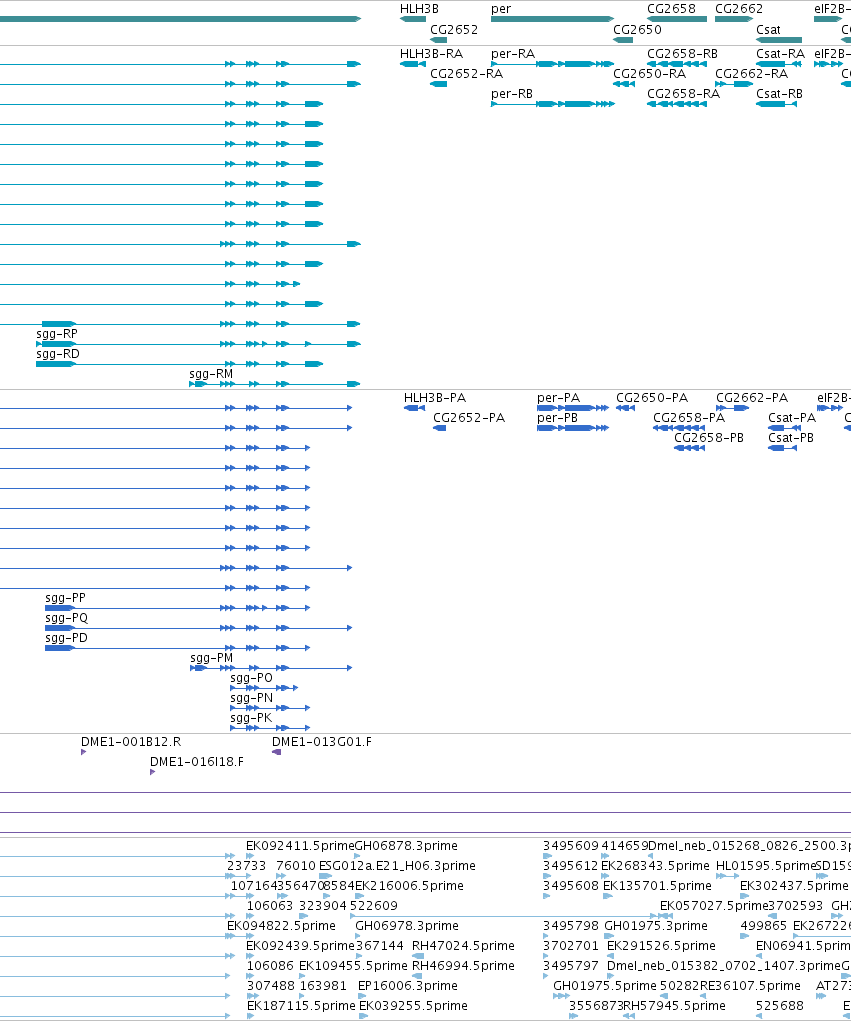Select the CG2658-PB protein label
The height and width of the screenshot is (1021, 851).
[x=708, y=438]
